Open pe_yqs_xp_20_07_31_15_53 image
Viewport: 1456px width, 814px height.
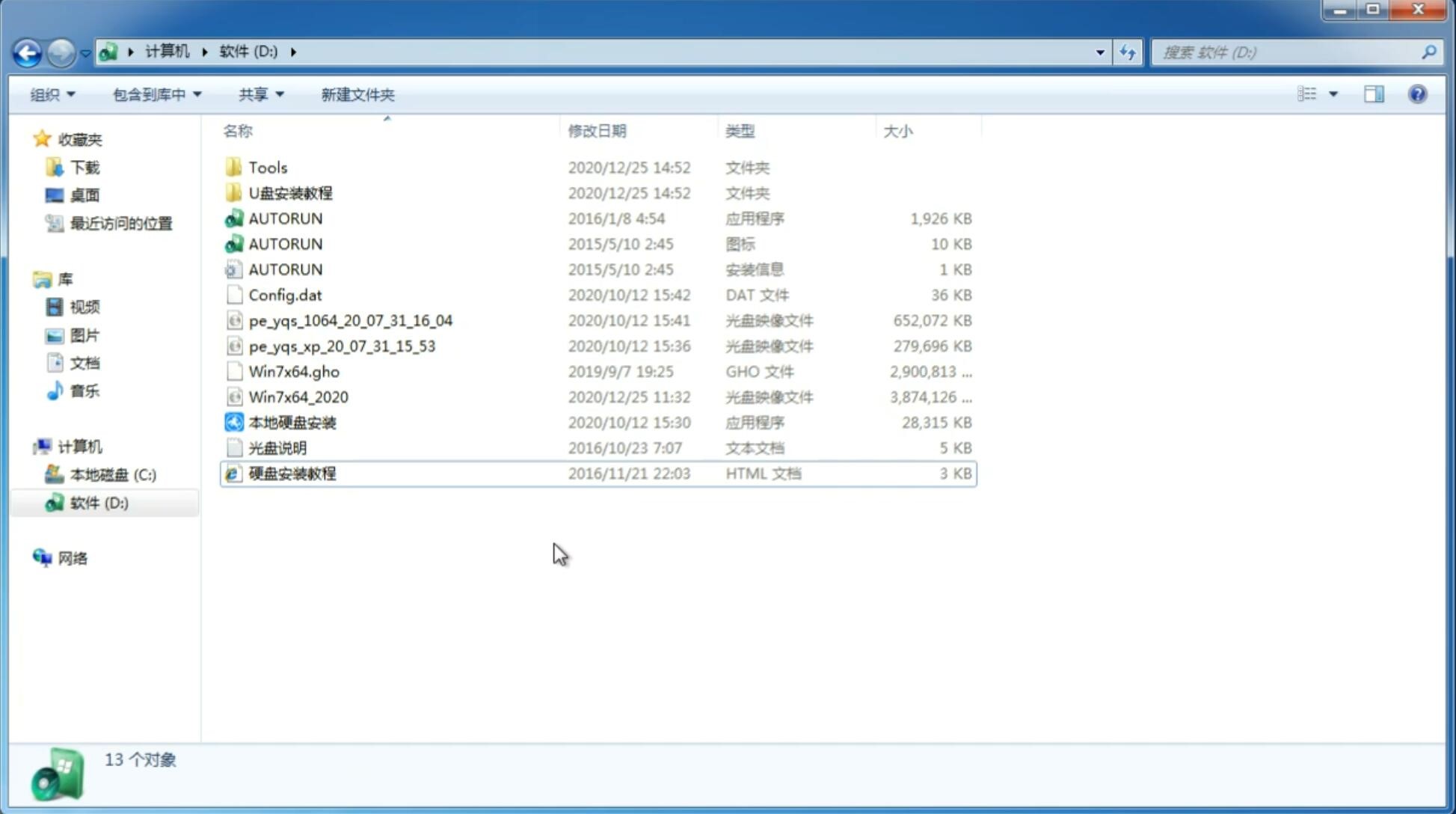tap(342, 345)
